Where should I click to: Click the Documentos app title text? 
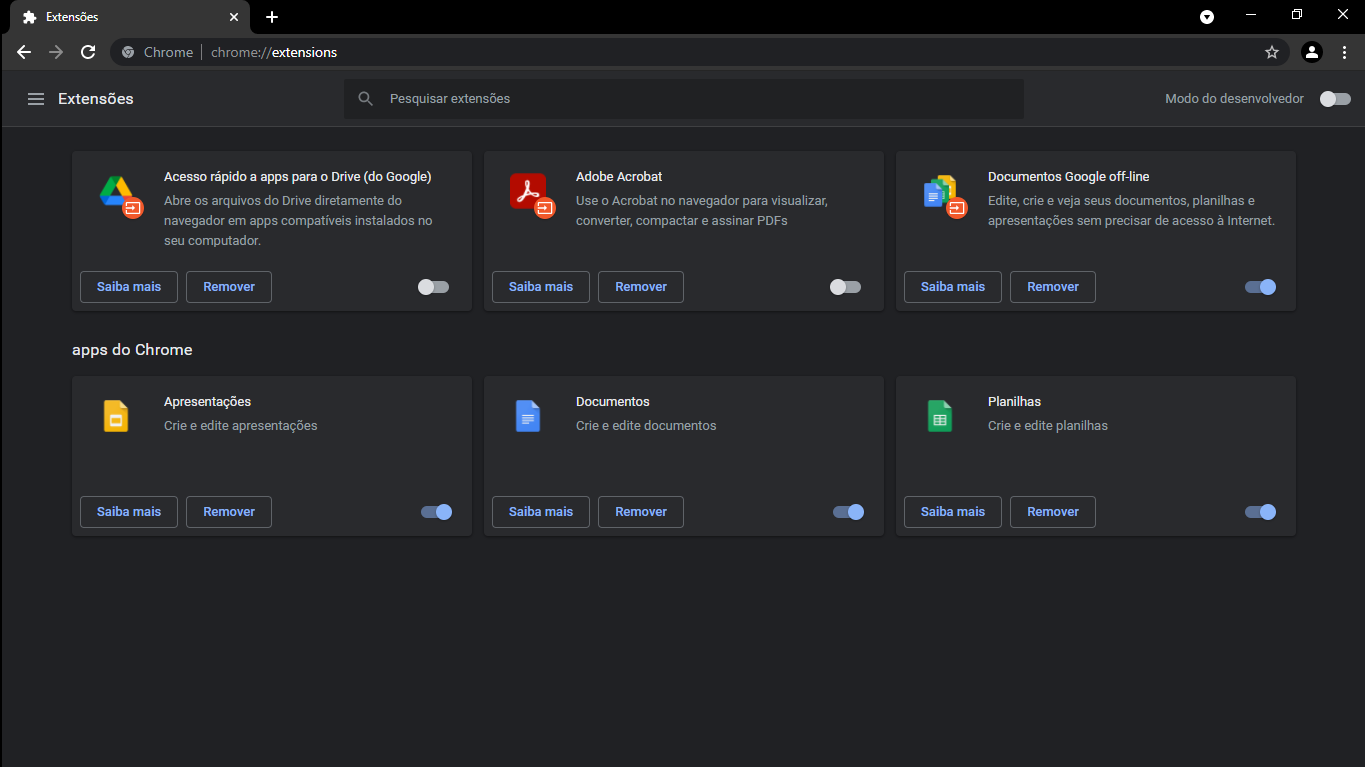pos(613,402)
